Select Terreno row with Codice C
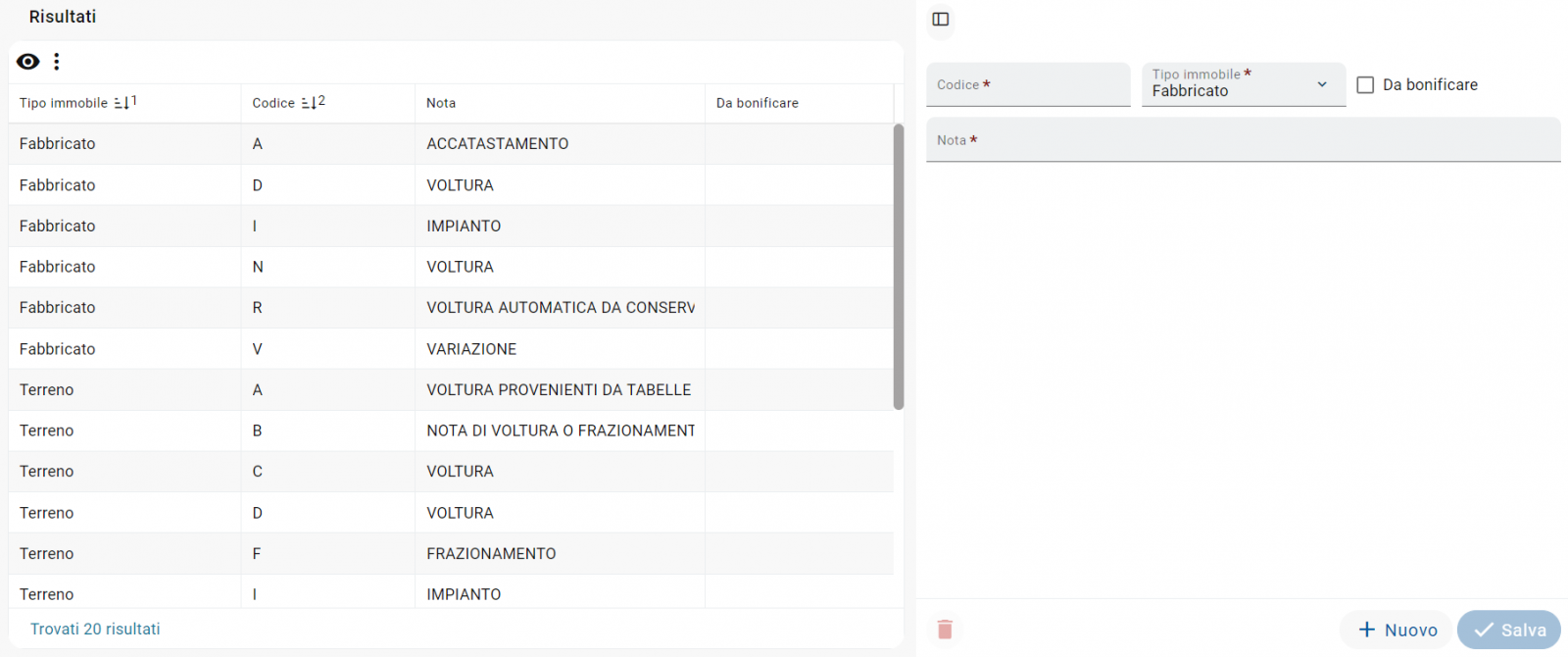1568x657 pixels. pyautogui.click(x=451, y=472)
